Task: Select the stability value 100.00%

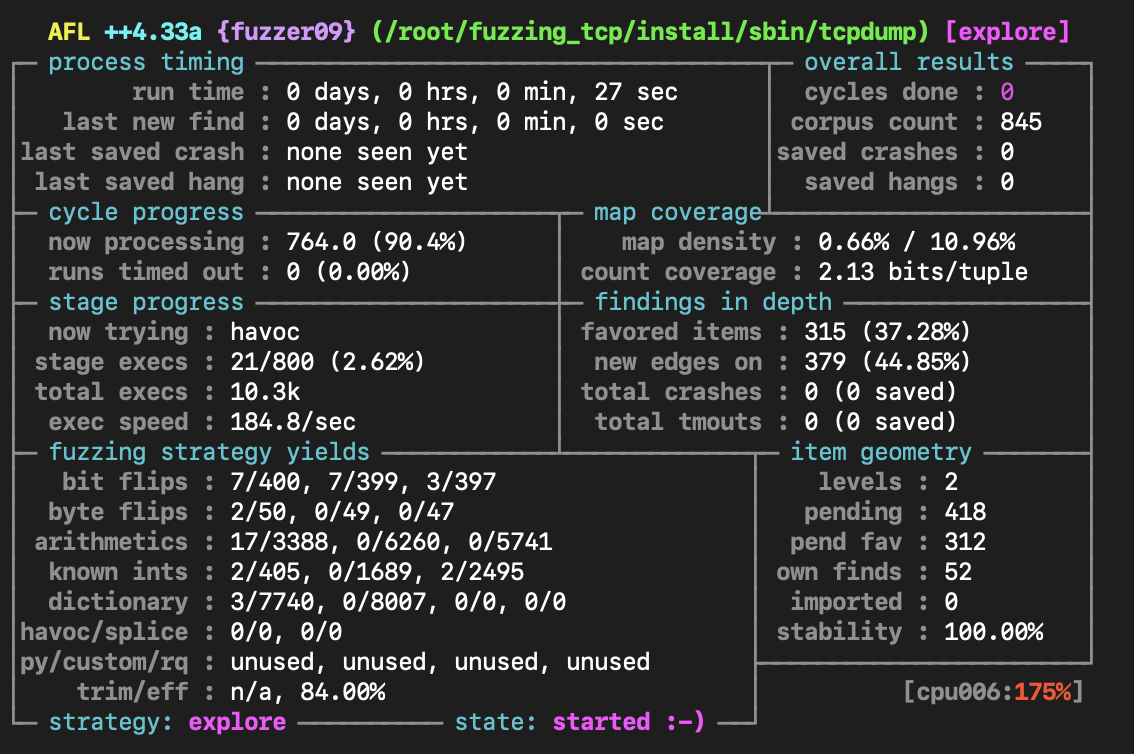Action: (x=993, y=633)
